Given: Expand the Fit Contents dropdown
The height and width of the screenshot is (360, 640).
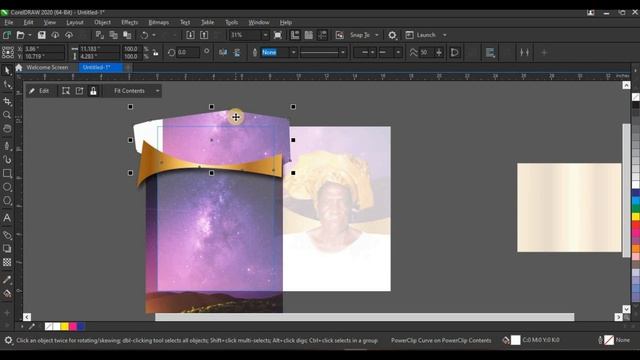Looking at the screenshot, I should (x=157, y=91).
